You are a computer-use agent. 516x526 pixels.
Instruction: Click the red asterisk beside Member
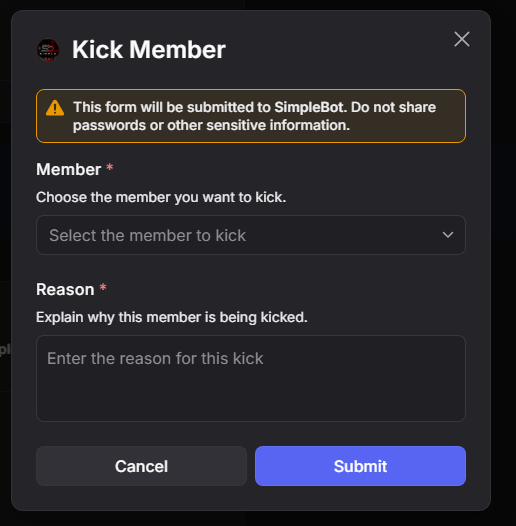109,167
